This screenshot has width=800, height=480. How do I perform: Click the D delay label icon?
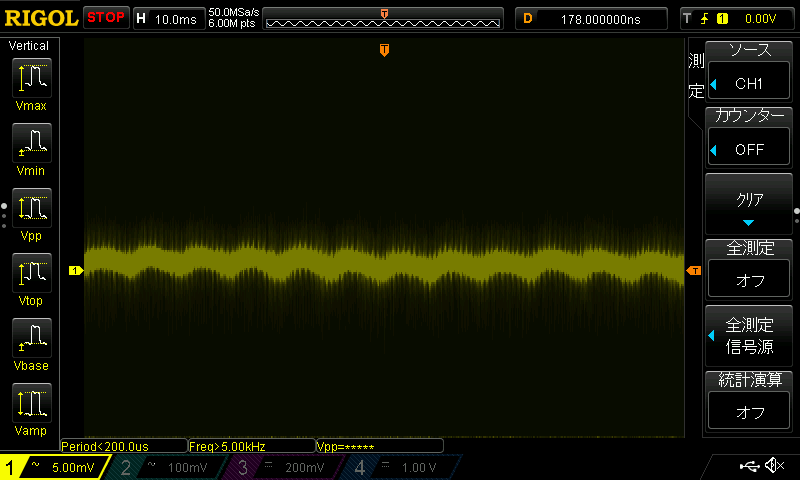[528, 19]
